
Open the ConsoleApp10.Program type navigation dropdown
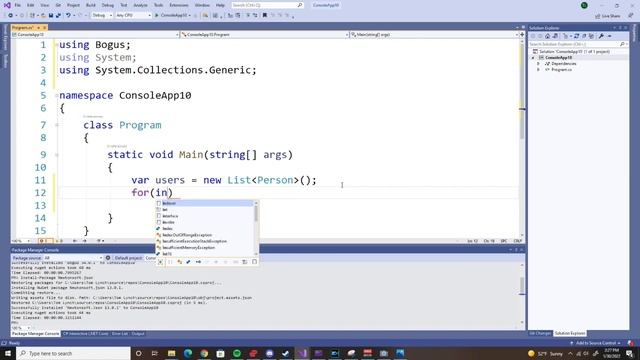point(264,35)
